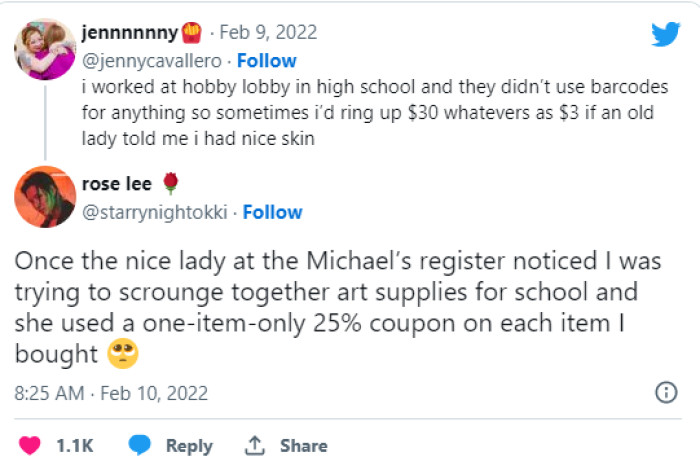Viewport: 700px width, 470px height.
Task: Click the fries emoji beside jennnnnny
Action: tap(192, 33)
